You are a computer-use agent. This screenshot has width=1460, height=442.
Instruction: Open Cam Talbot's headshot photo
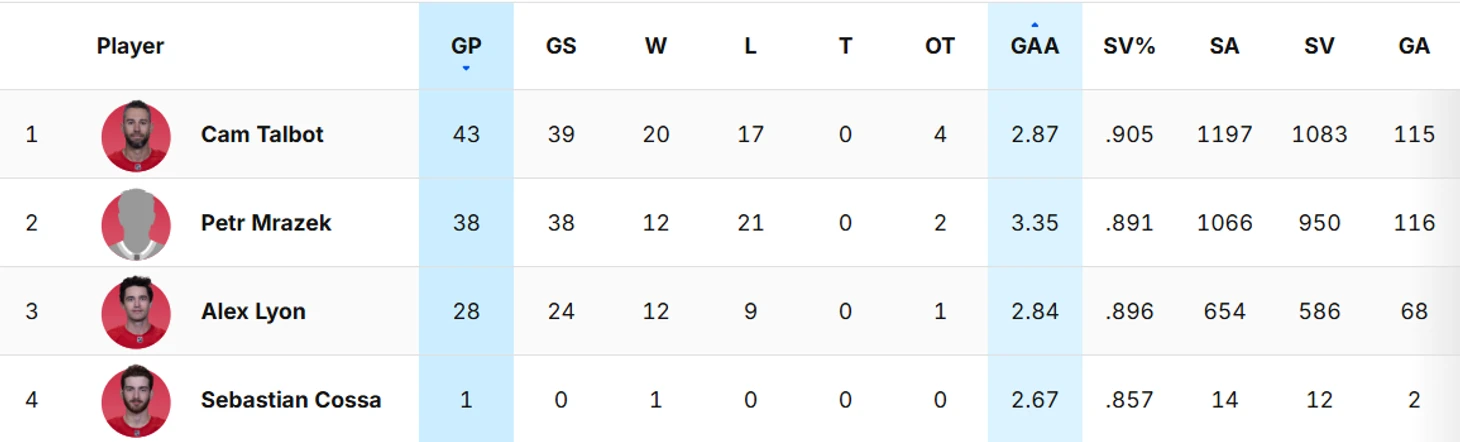click(x=136, y=135)
